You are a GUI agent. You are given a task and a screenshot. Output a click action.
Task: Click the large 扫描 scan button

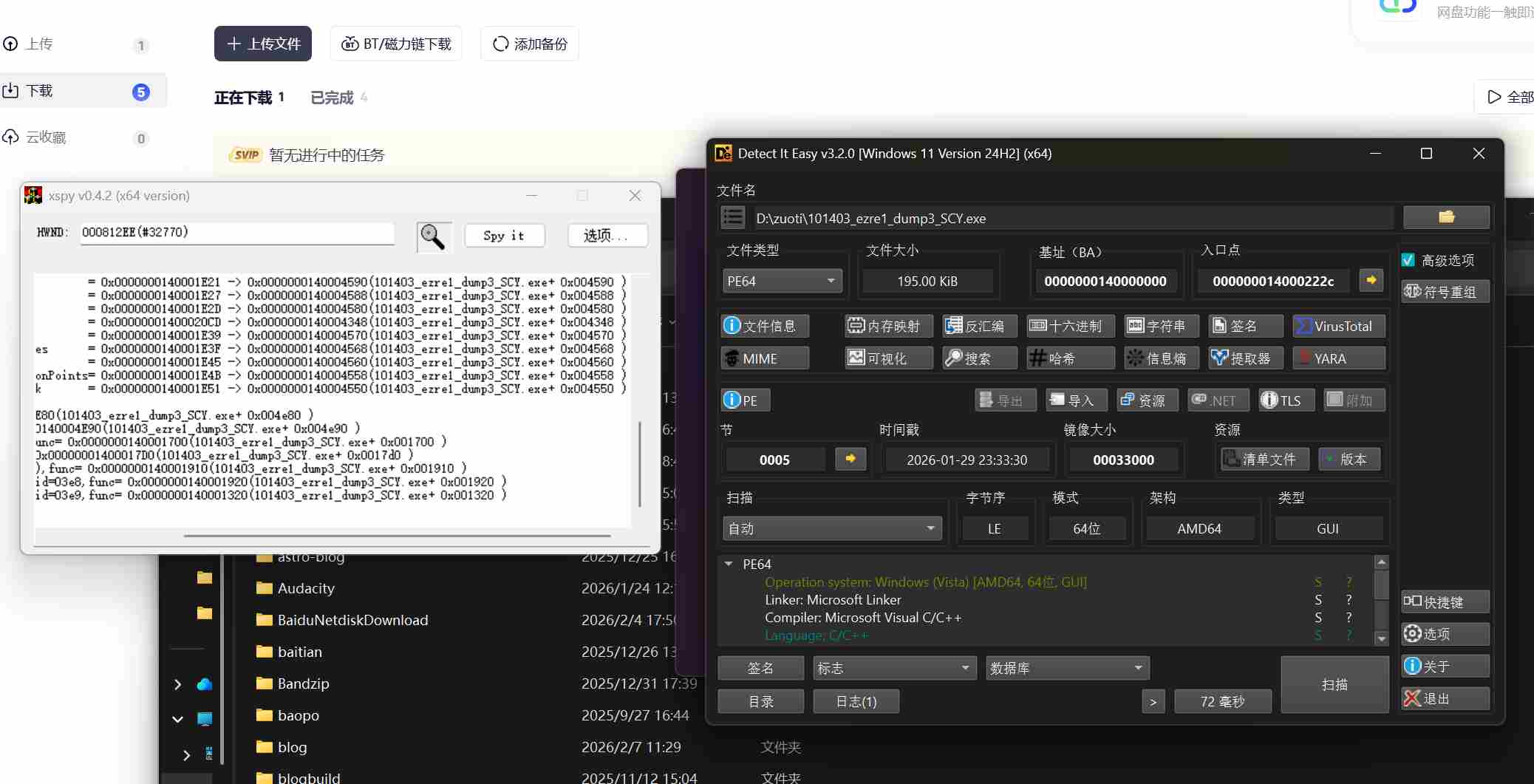click(1334, 684)
